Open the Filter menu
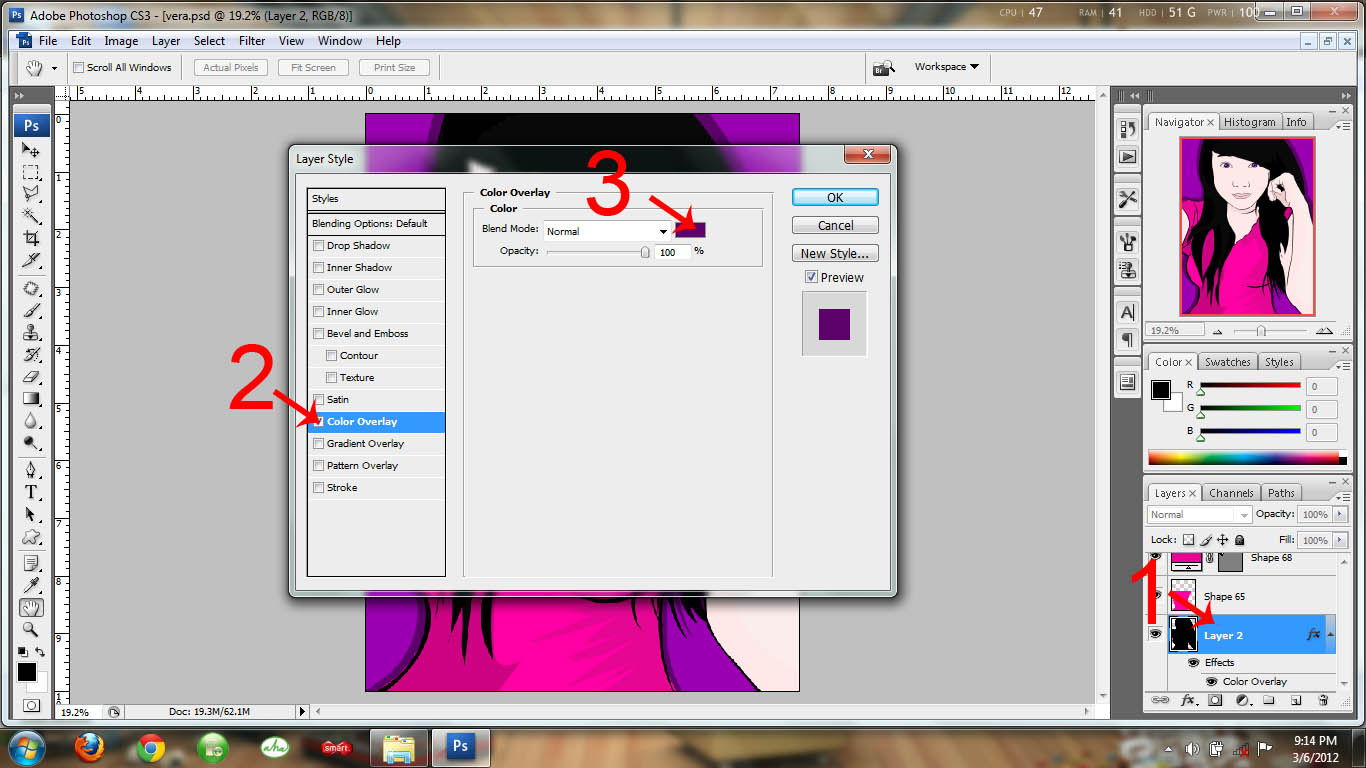This screenshot has height=768, width=1366. [252, 41]
